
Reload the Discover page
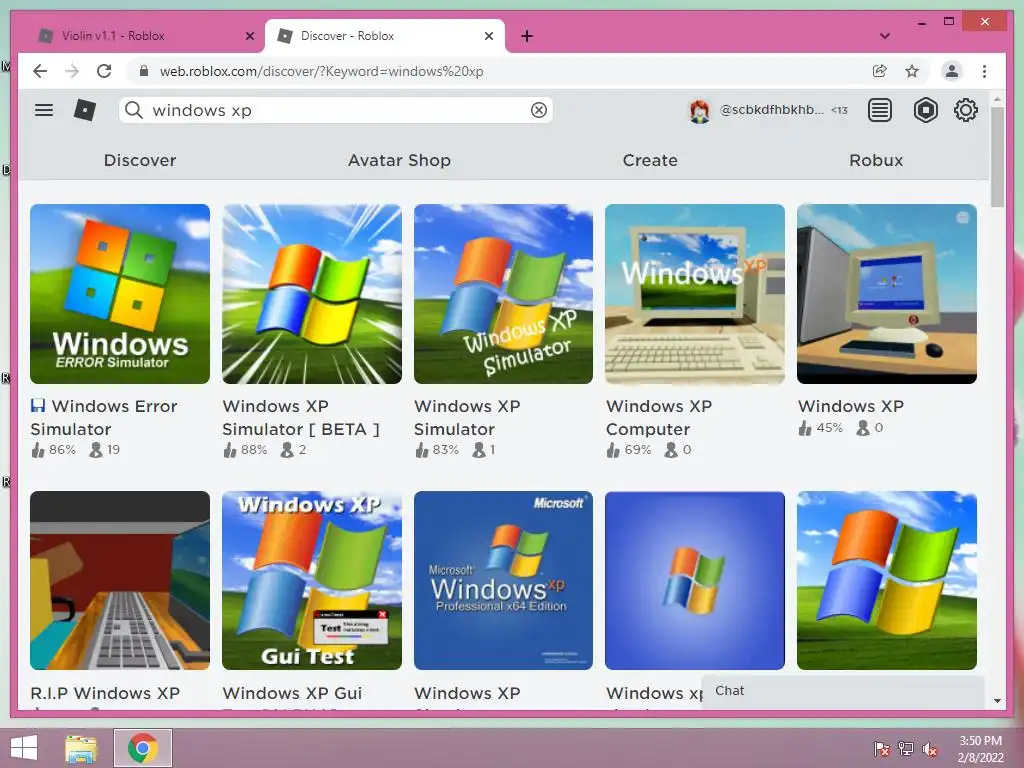tap(104, 71)
